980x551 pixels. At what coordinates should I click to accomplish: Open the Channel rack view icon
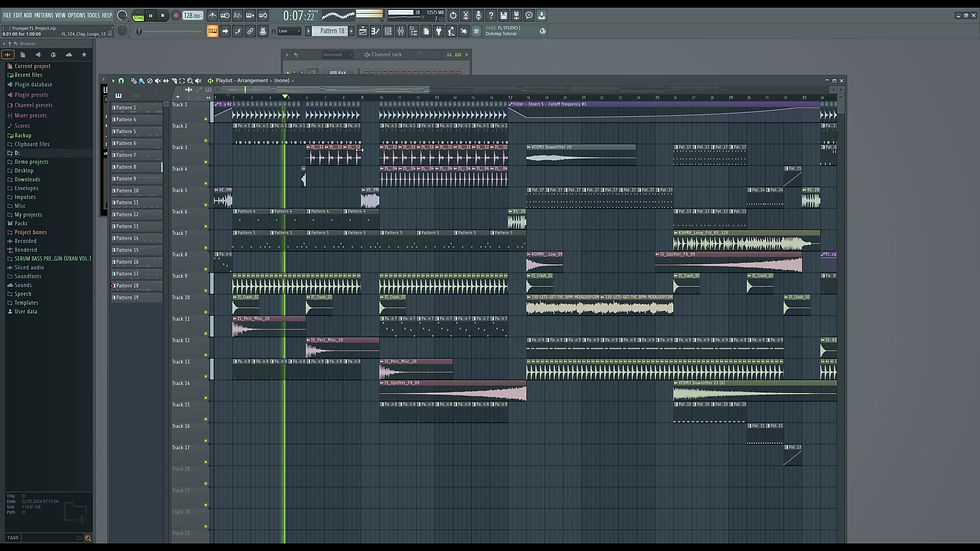coord(388,31)
